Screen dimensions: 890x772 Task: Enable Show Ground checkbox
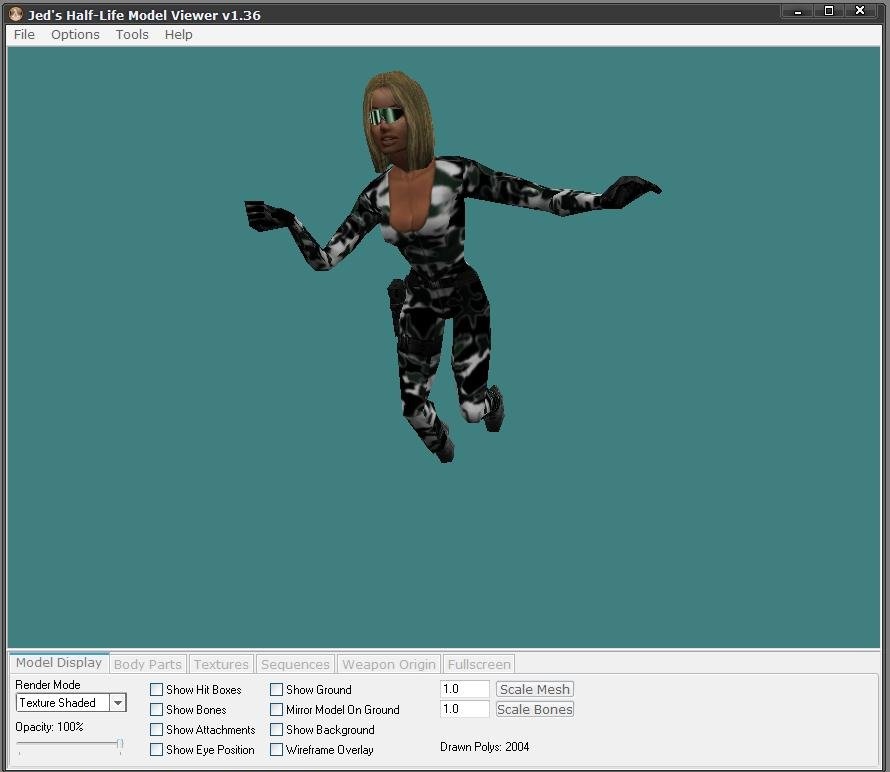(x=276, y=690)
